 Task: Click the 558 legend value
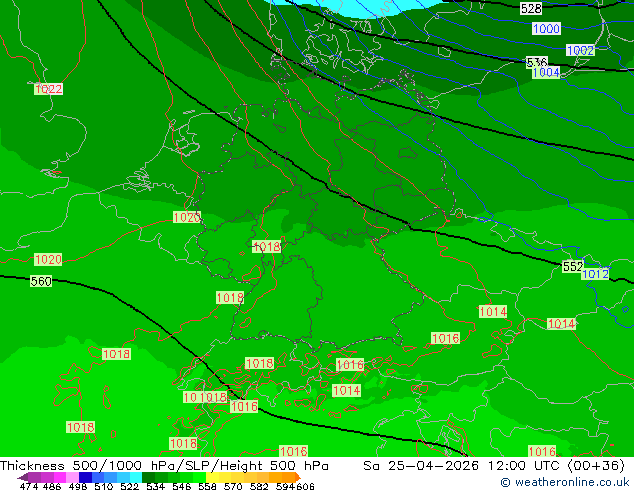(207, 486)
